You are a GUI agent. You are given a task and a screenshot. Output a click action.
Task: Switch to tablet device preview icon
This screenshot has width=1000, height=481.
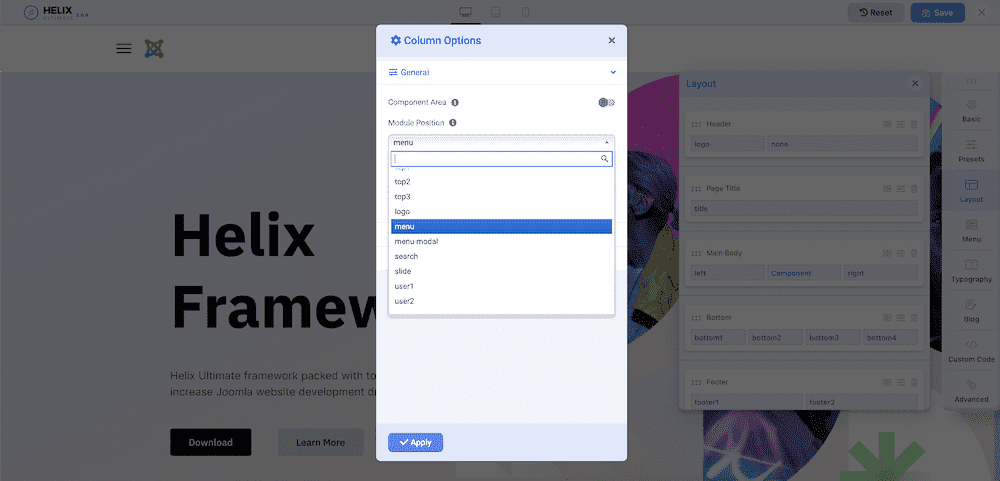tap(496, 12)
